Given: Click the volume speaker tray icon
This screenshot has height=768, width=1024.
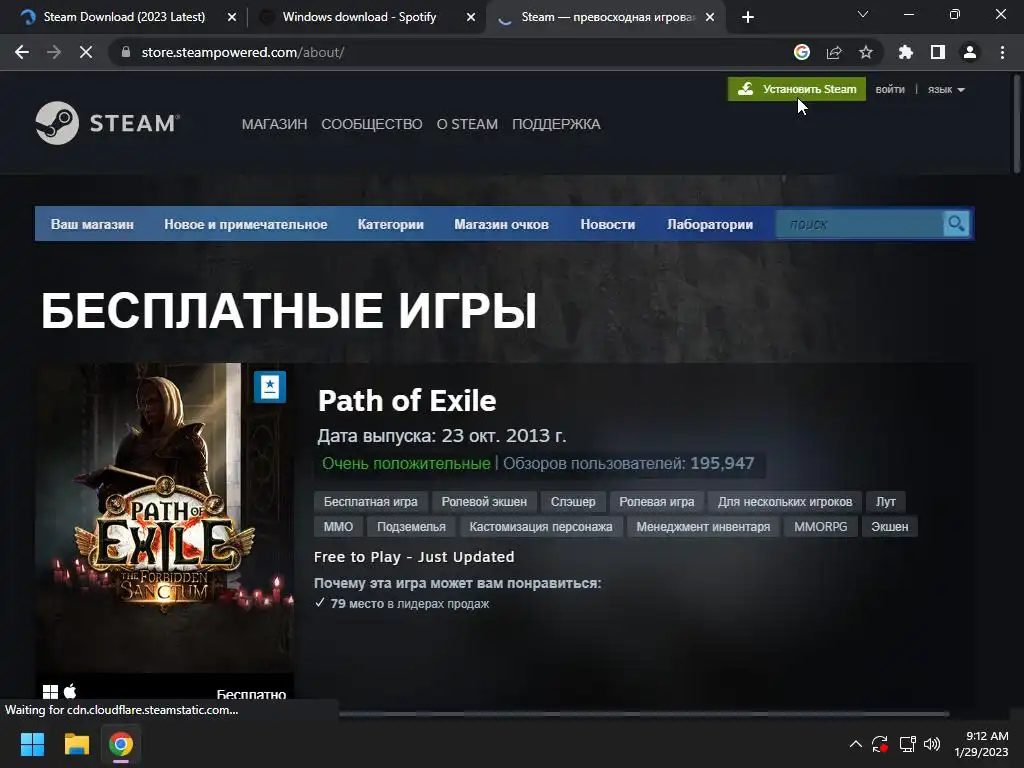Looking at the screenshot, I should point(932,744).
